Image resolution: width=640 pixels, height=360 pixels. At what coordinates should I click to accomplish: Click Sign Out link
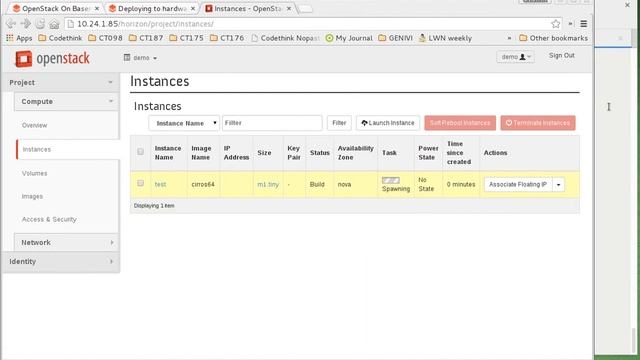pos(562,56)
